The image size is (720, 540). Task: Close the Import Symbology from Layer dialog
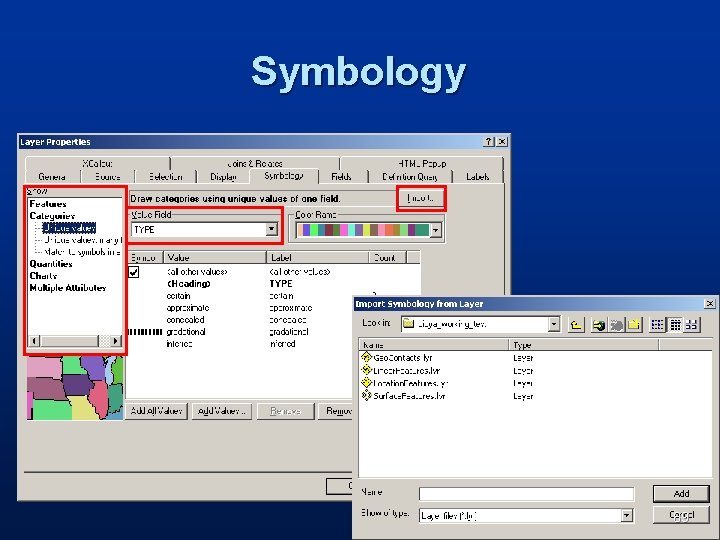point(709,304)
